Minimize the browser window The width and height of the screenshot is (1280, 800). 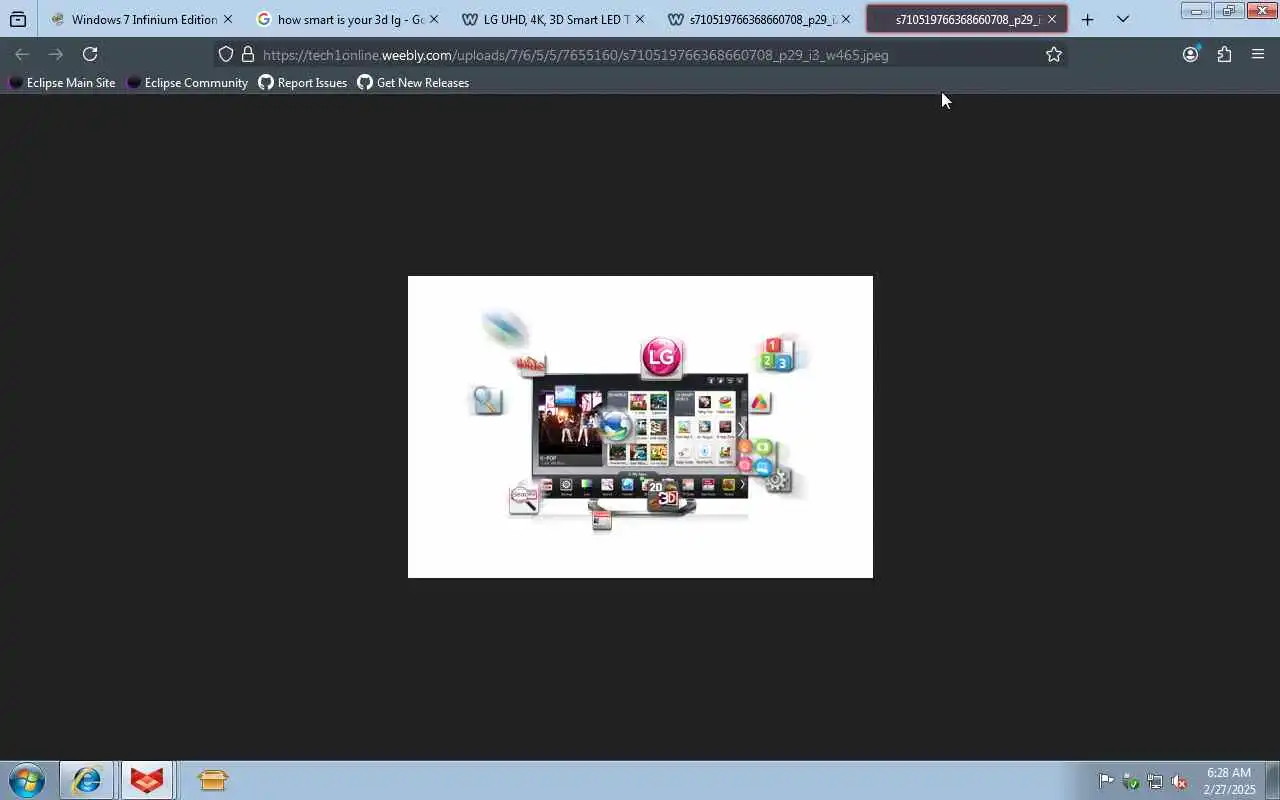coord(1196,11)
